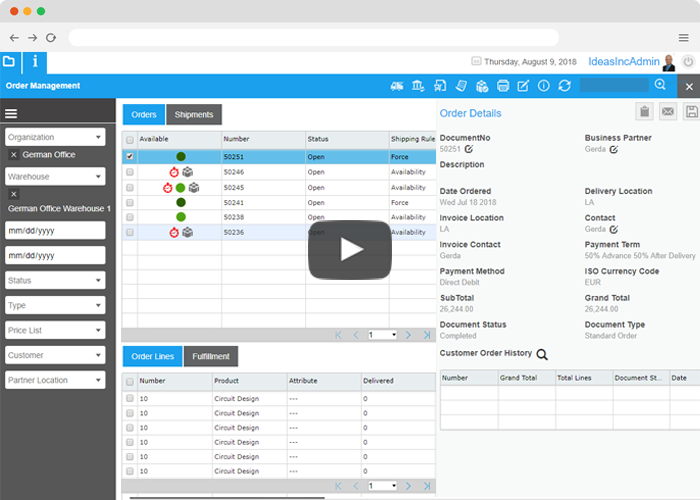
Task: Uncheck the checkbox for order 50251
Action: (x=130, y=156)
